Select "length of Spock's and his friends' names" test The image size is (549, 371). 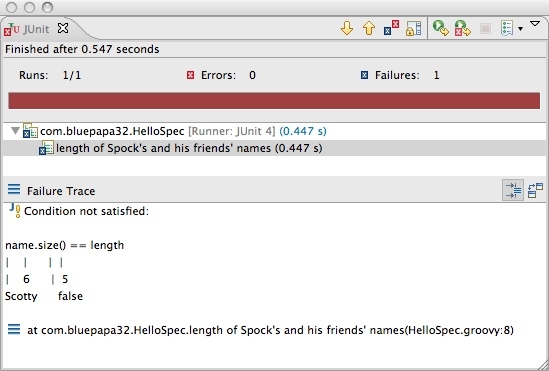pyautogui.click(x=274, y=148)
